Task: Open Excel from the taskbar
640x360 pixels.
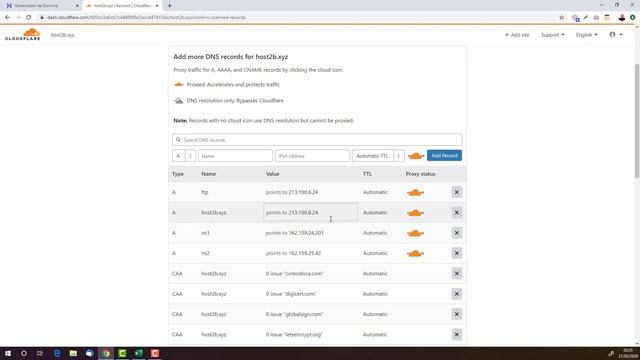Action: [x=138, y=353]
